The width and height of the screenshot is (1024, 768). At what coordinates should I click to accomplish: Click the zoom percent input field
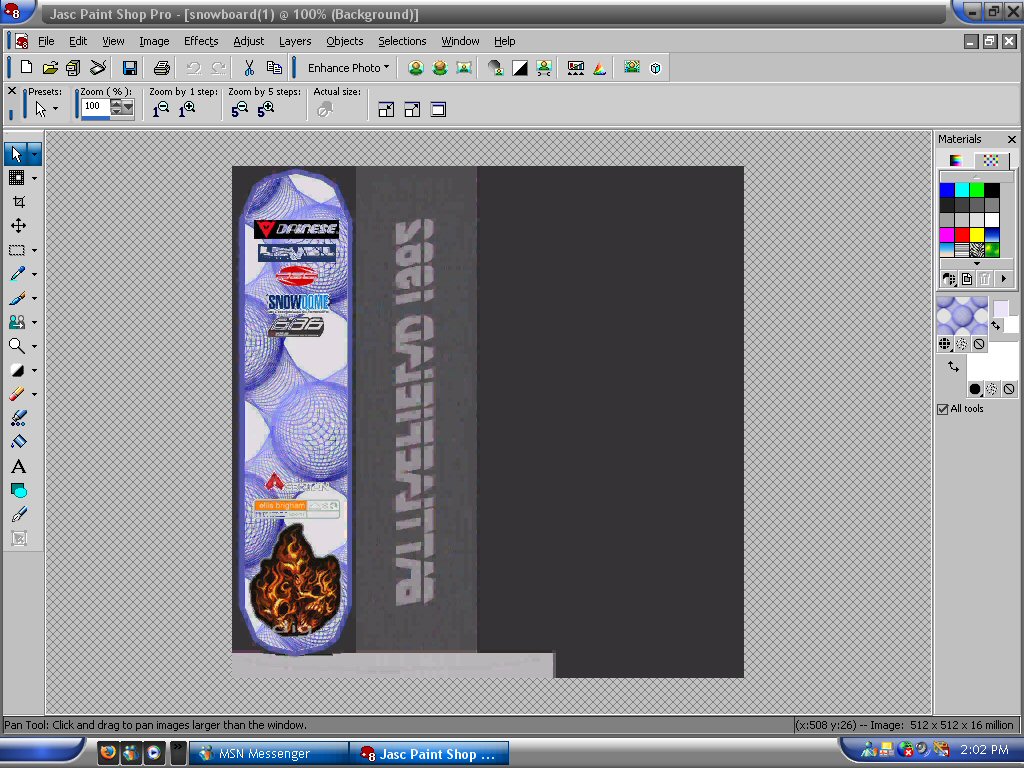click(95, 106)
